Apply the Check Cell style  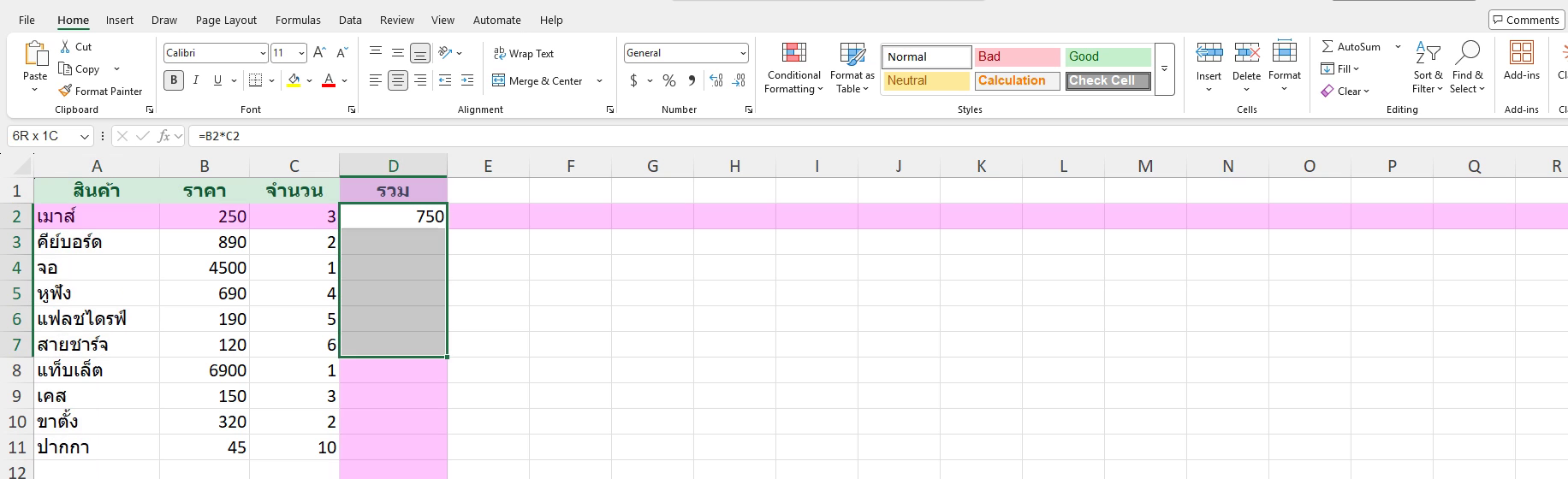click(1108, 81)
